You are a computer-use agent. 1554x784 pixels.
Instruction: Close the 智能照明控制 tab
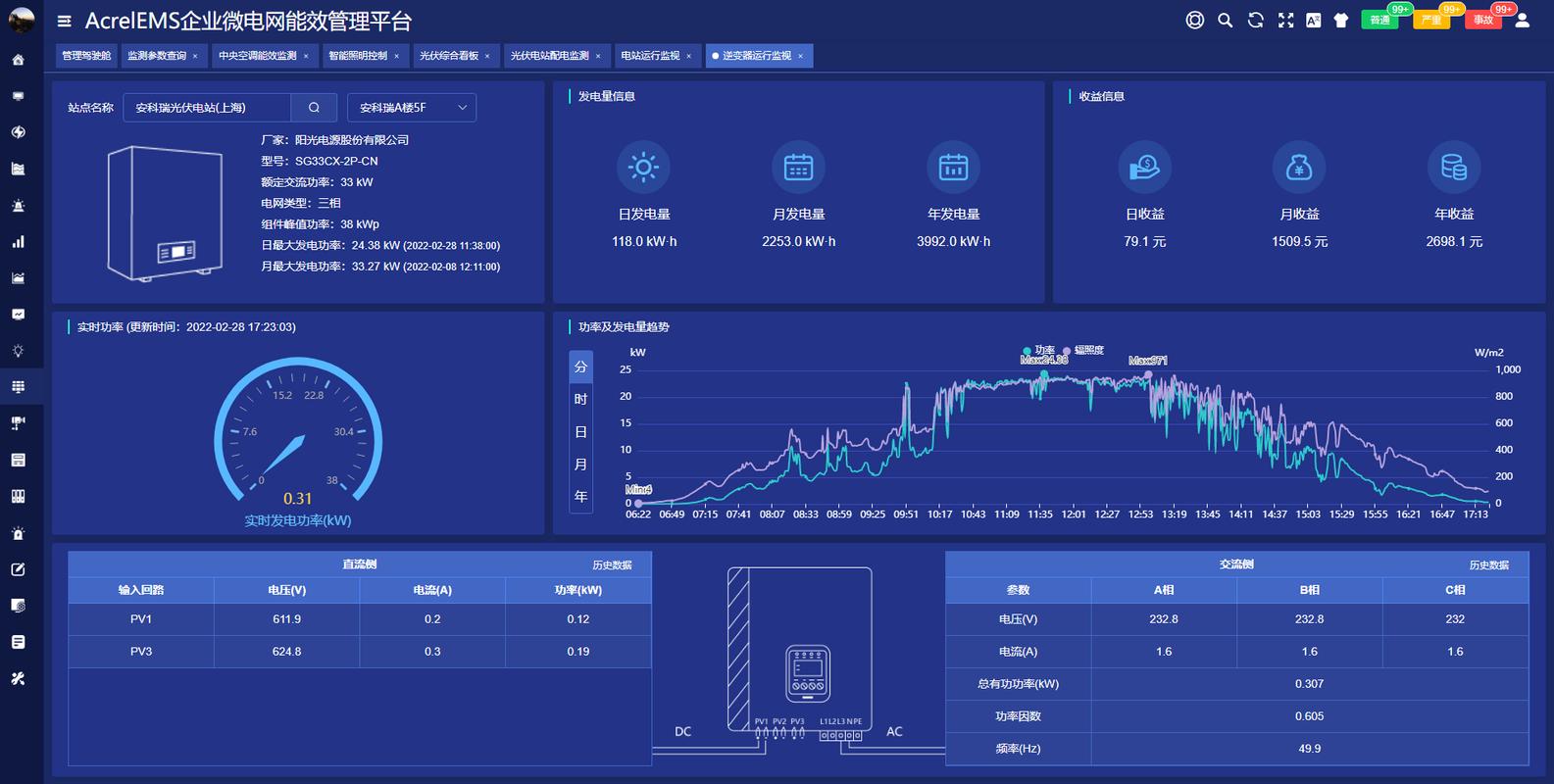coord(396,56)
